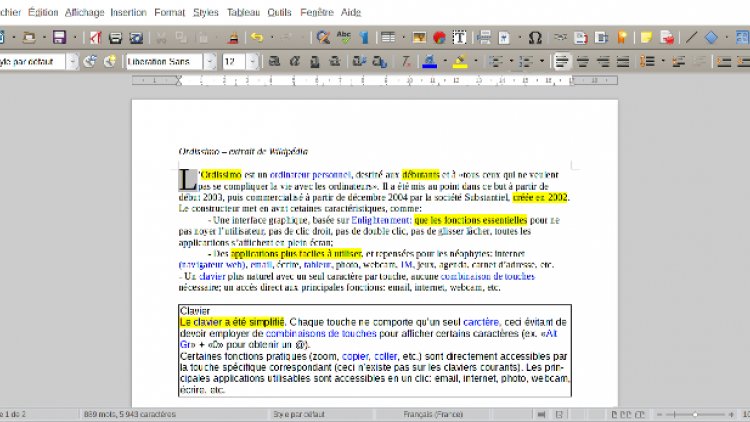Click the Save document floppy icon
The image size is (750, 422).
pyautogui.click(x=59, y=37)
